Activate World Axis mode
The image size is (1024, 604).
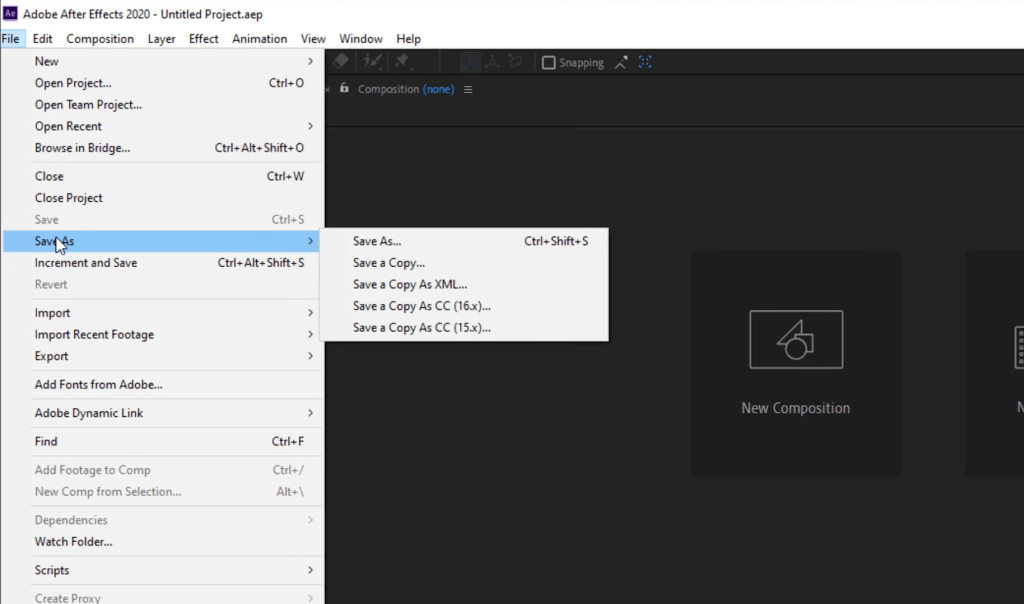tap(493, 61)
